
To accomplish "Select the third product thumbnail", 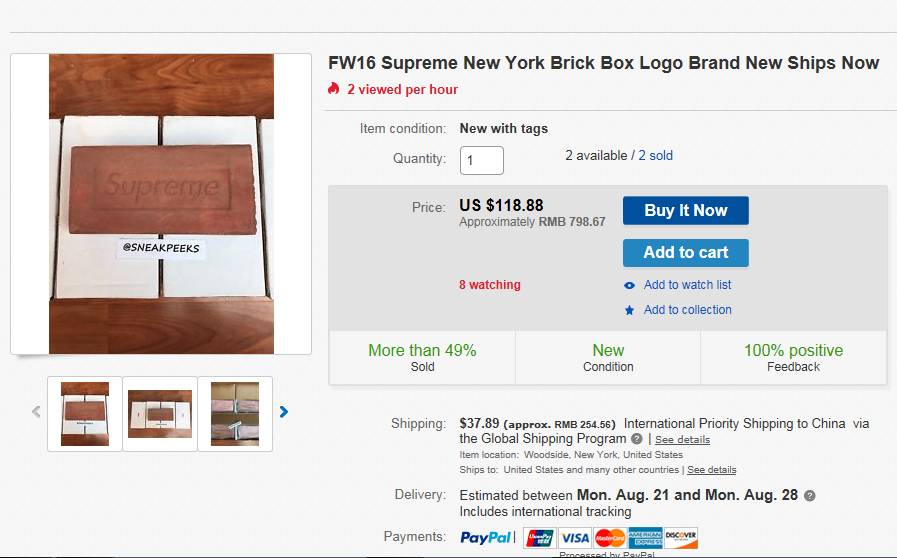I will click(x=235, y=412).
